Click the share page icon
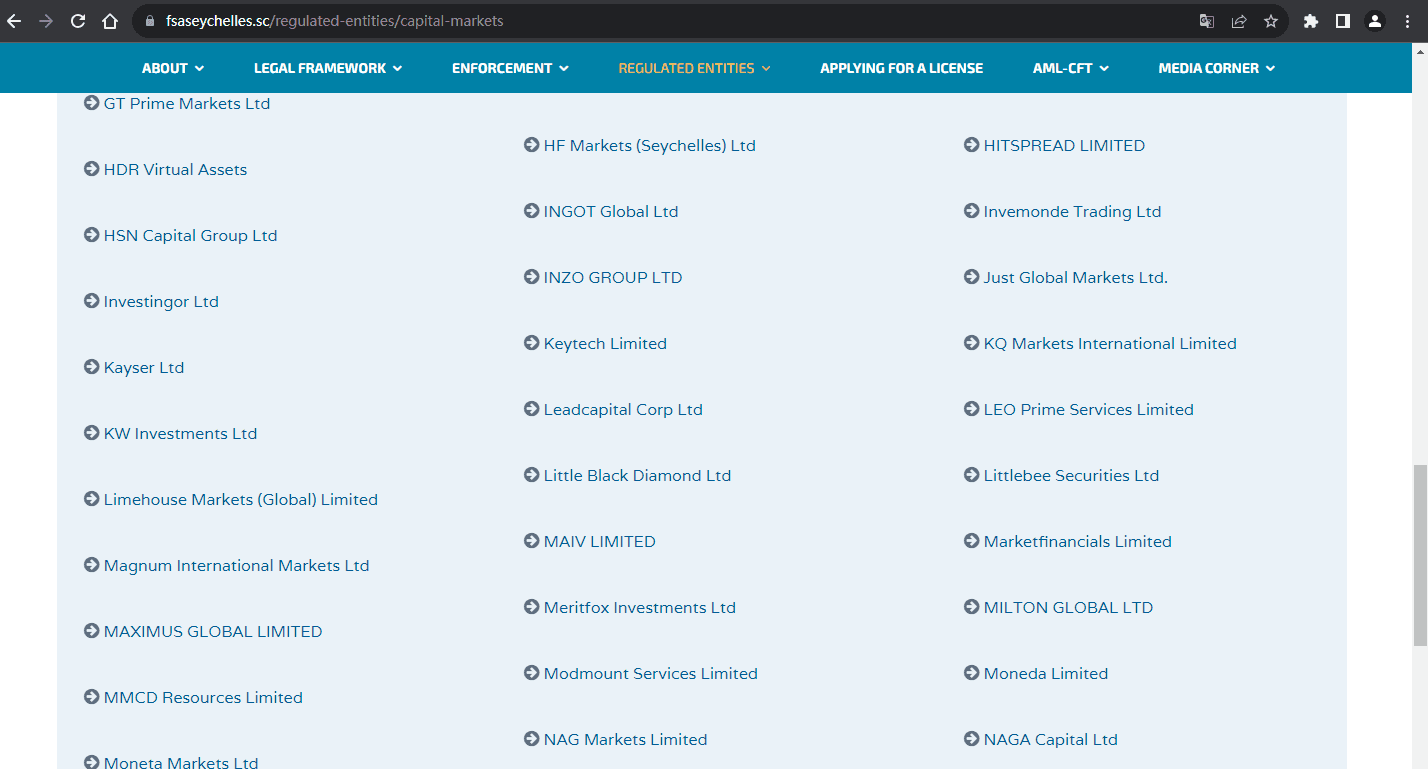Screen dimensions: 1428x769 pyautogui.click(x=1239, y=21)
